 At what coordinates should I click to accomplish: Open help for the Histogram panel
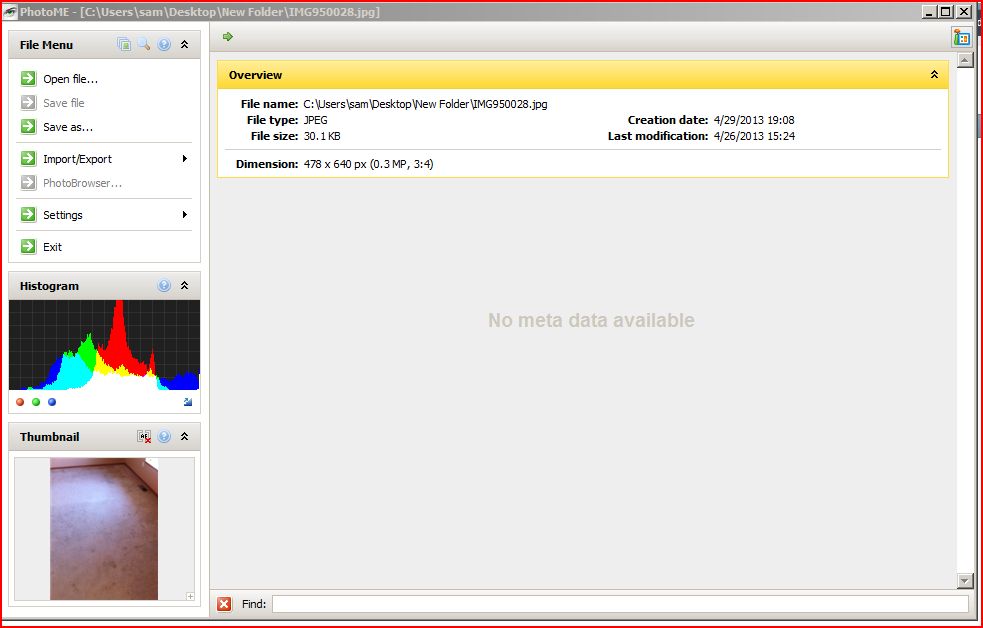click(164, 286)
